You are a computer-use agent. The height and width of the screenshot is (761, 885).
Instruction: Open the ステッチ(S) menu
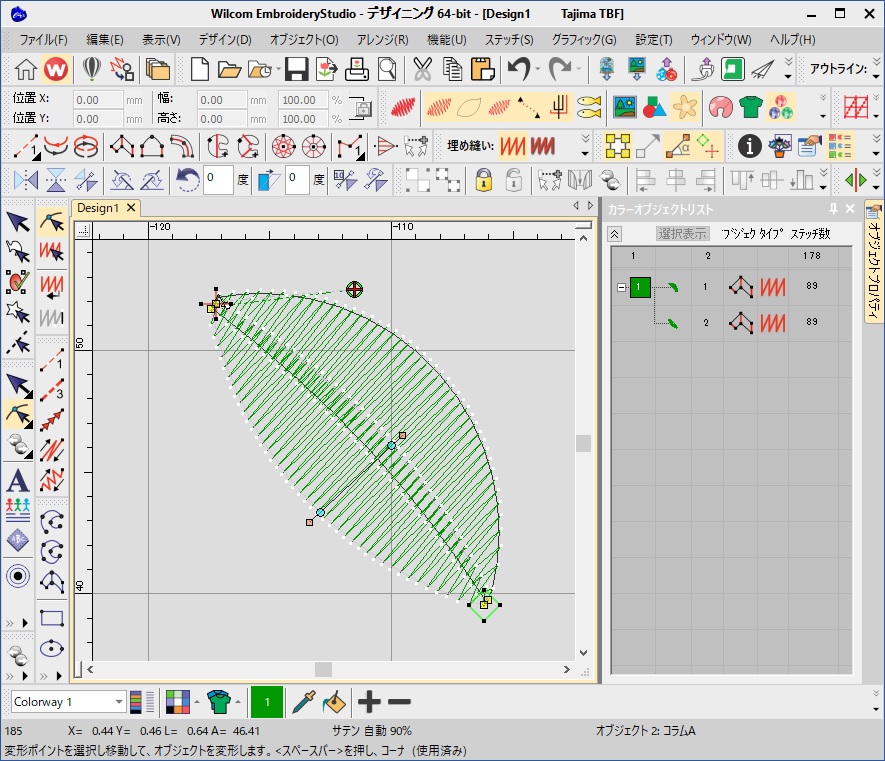(508, 40)
